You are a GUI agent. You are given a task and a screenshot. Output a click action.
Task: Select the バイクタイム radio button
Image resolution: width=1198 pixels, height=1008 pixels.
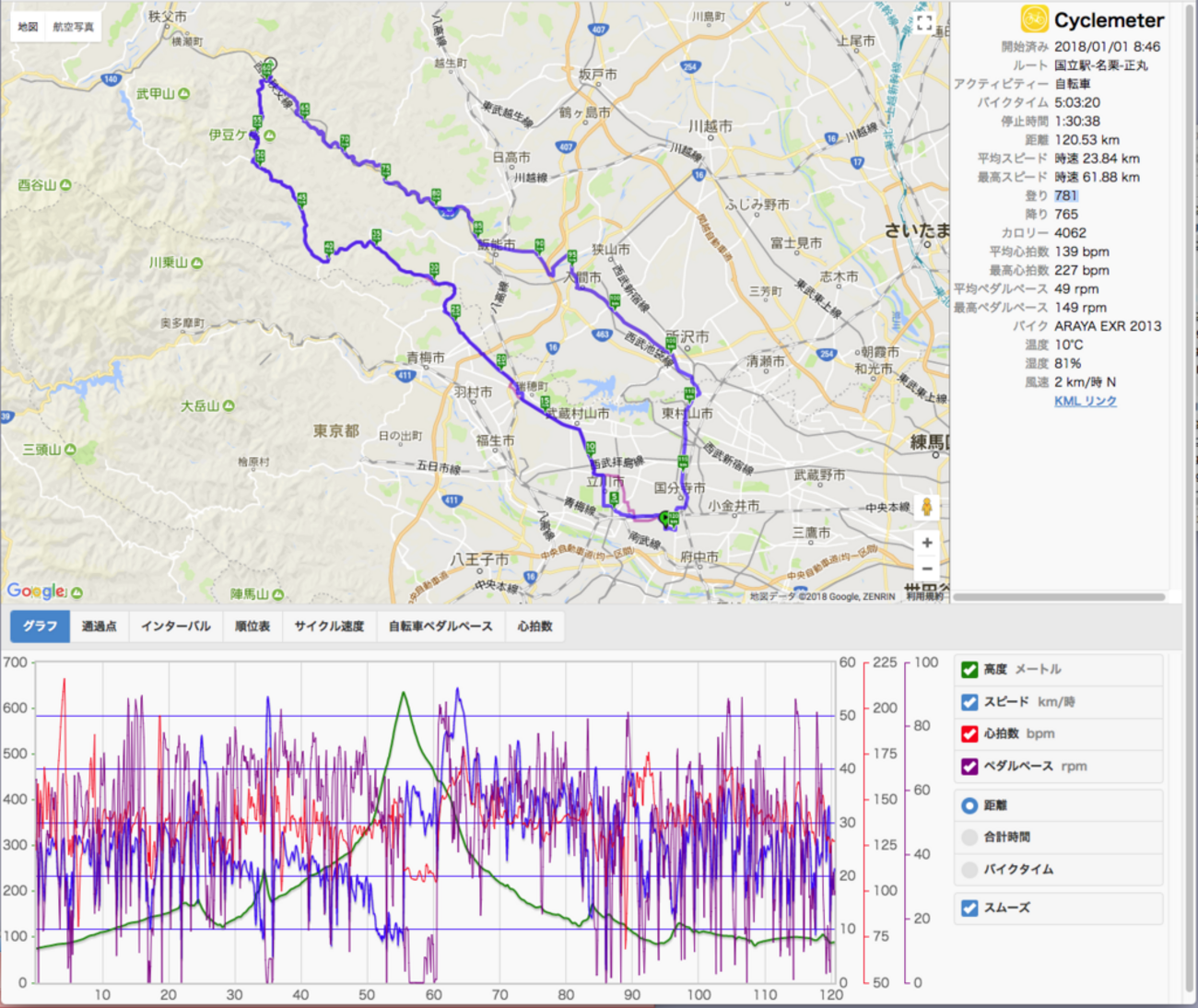pyautogui.click(x=969, y=870)
